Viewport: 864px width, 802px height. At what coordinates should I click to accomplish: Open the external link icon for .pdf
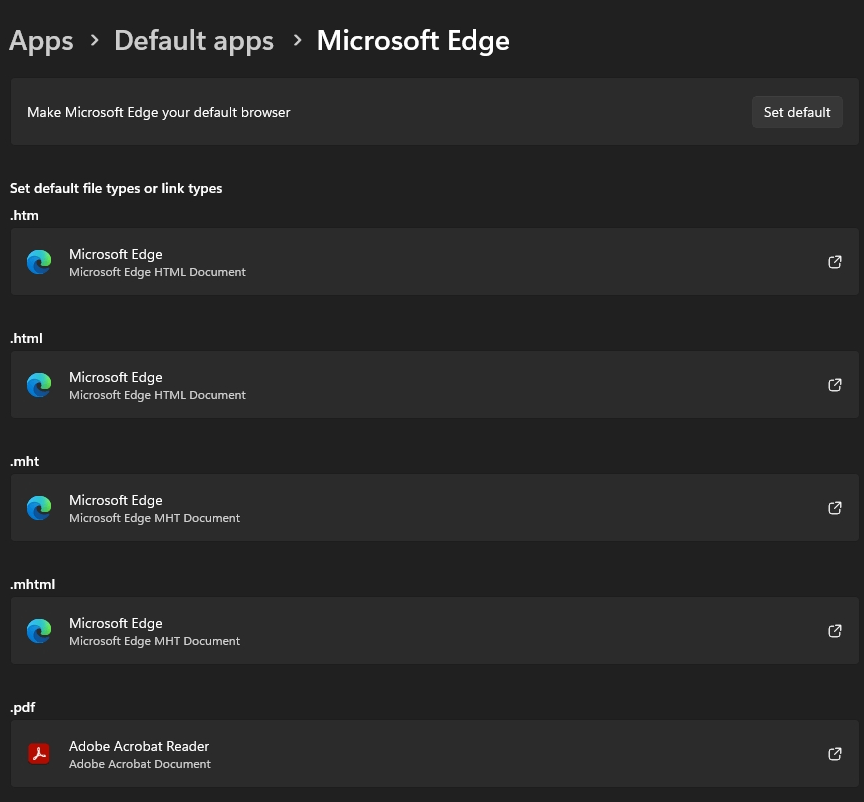835,754
